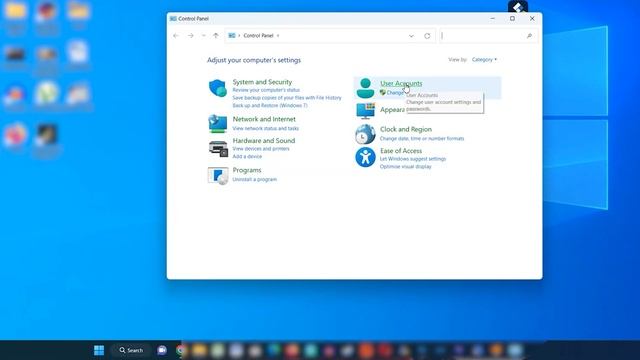Minimize the Control Panel window

(x=493, y=18)
